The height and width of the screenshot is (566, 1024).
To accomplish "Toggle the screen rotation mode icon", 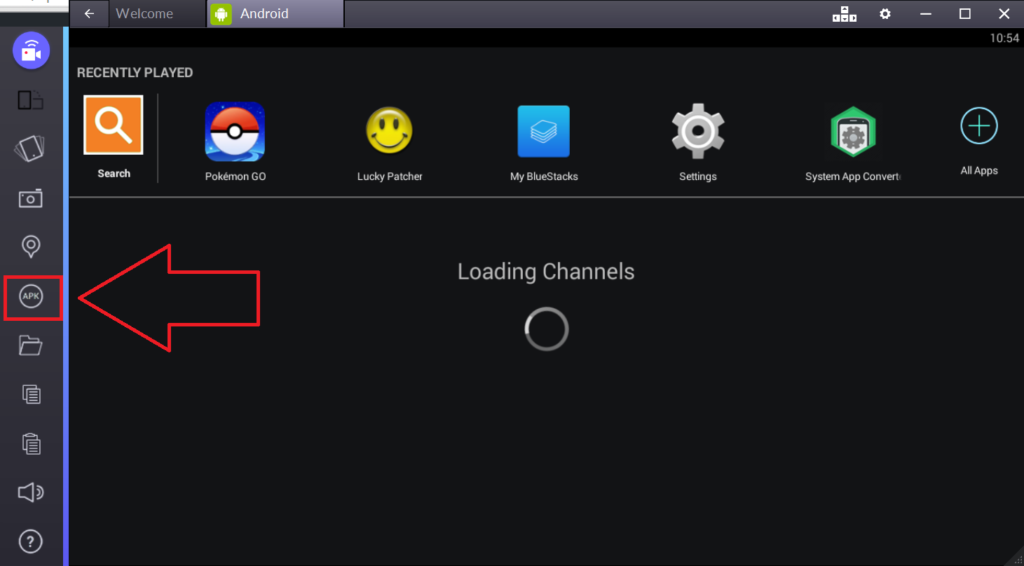I will click(x=31, y=100).
